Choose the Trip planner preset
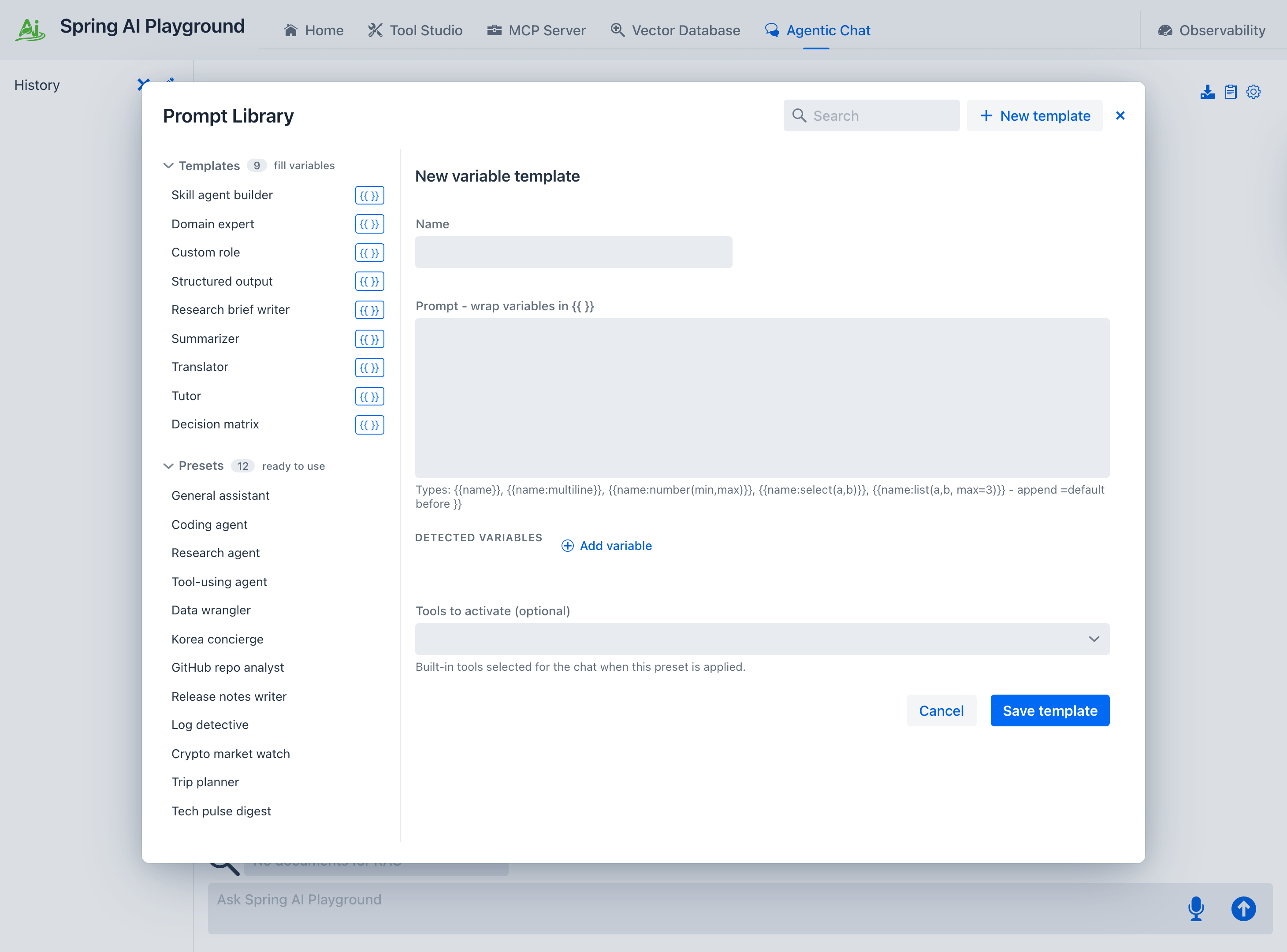 [205, 782]
